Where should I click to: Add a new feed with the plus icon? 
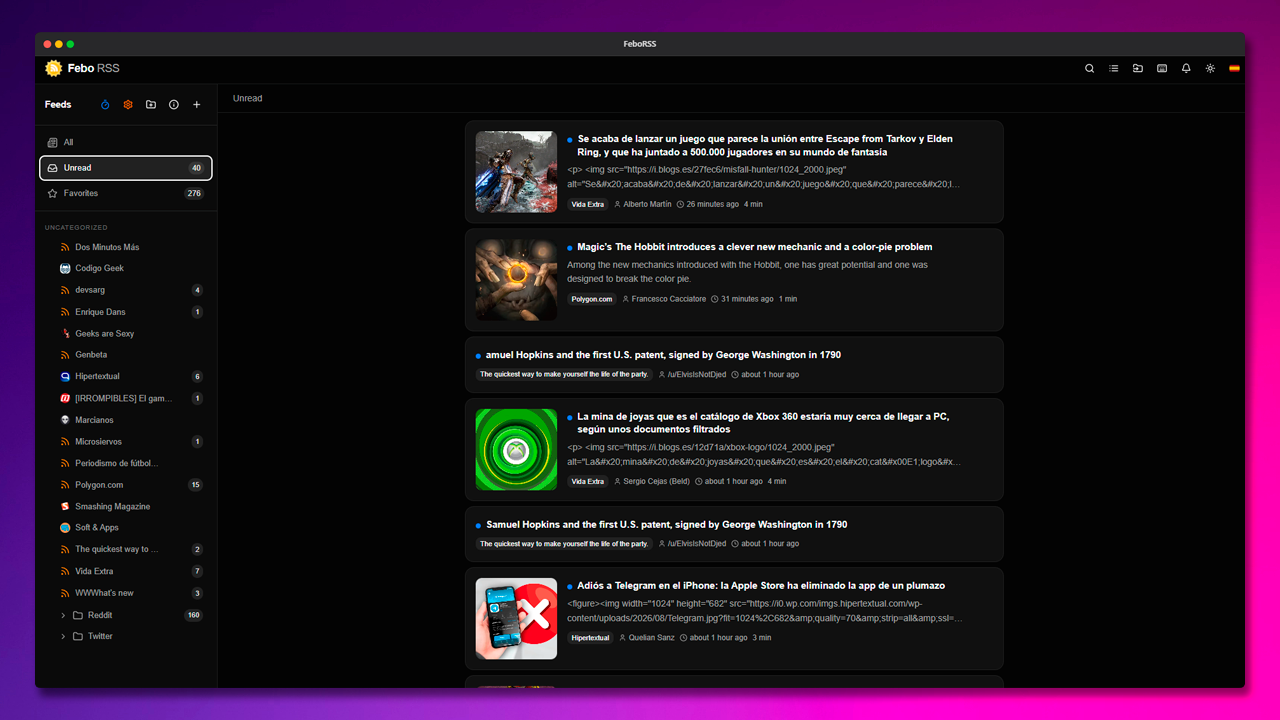pyautogui.click(x=197, y=105)
